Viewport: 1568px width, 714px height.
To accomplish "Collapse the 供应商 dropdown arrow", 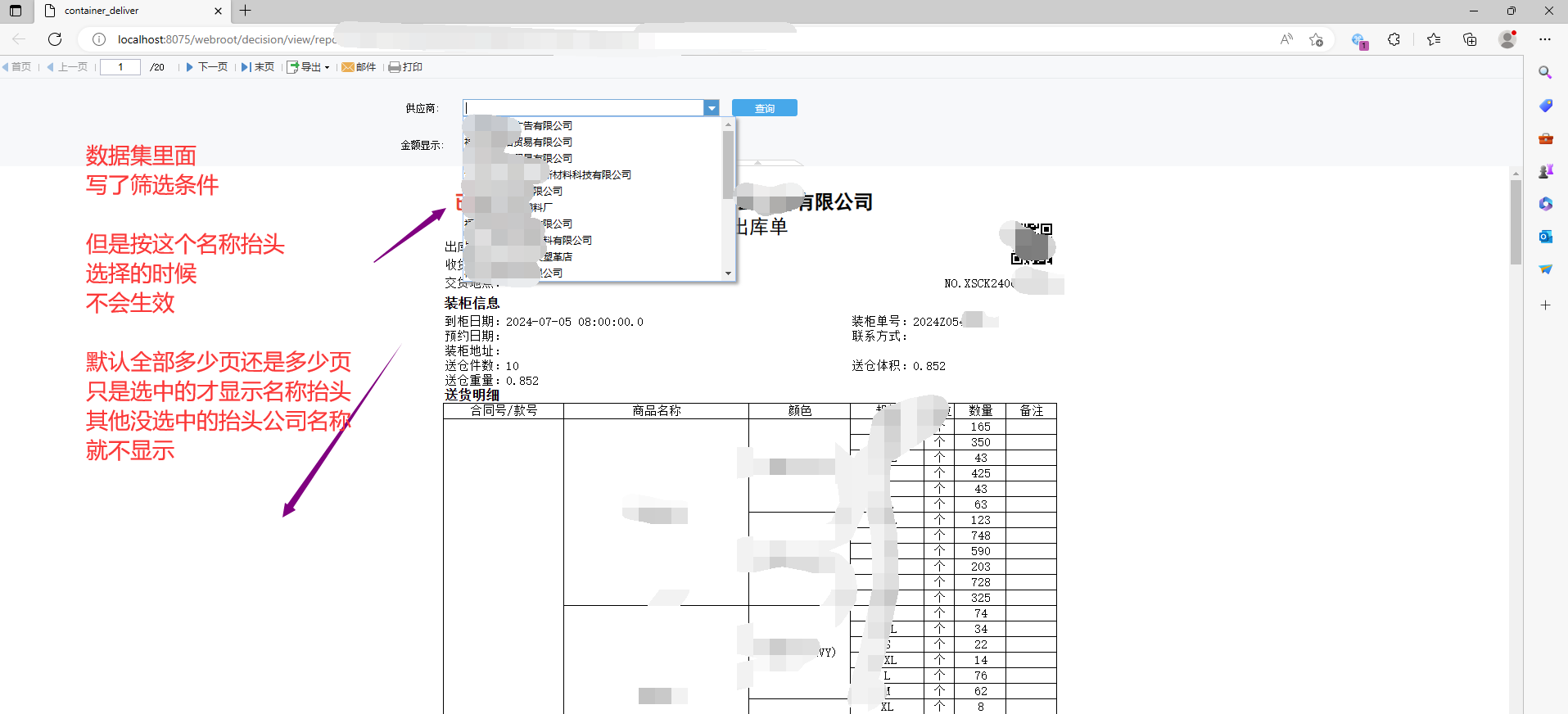I will click(x=712, y=108).
